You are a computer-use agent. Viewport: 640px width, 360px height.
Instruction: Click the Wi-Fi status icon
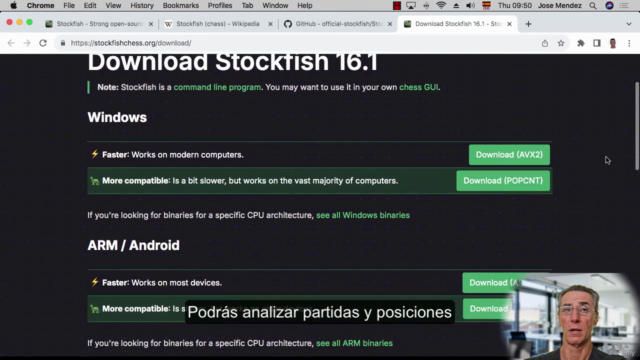coord(441,6)
